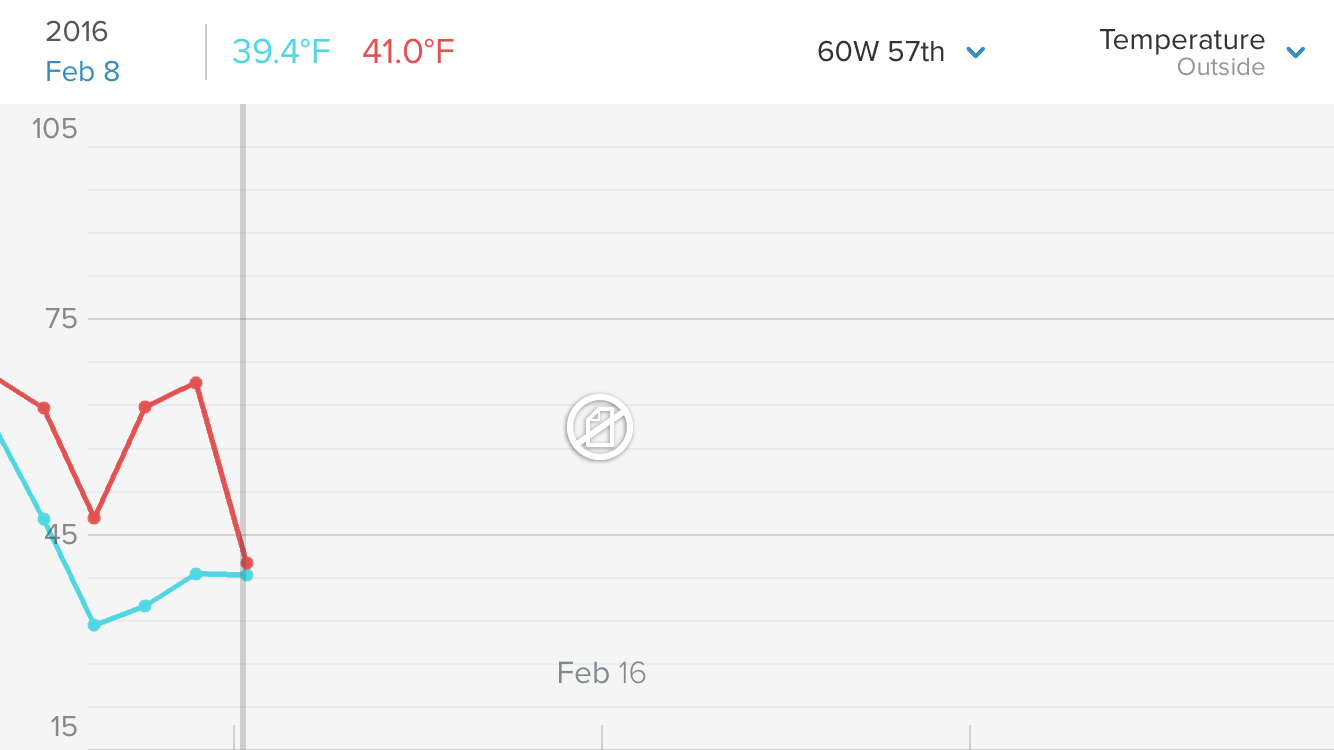Tap the Feb 8 date link
Screen dimensions: 1334x750
point(83,72)
